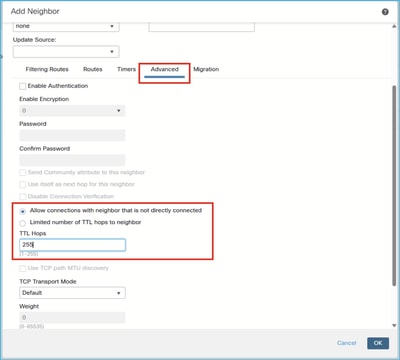Open the Enable Encryption dropdown
This screenshot has width=400, height=360.
tap(72, 111)
